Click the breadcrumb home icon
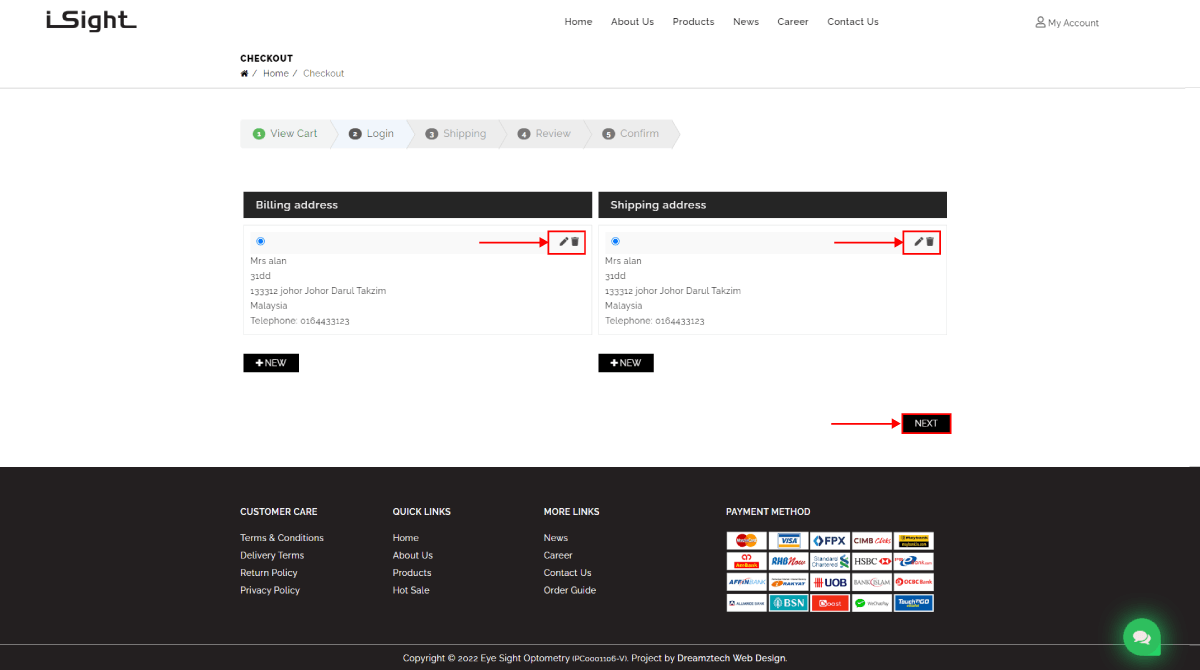The height and width of the screenshot is (670, 1200). pos(244,73)
